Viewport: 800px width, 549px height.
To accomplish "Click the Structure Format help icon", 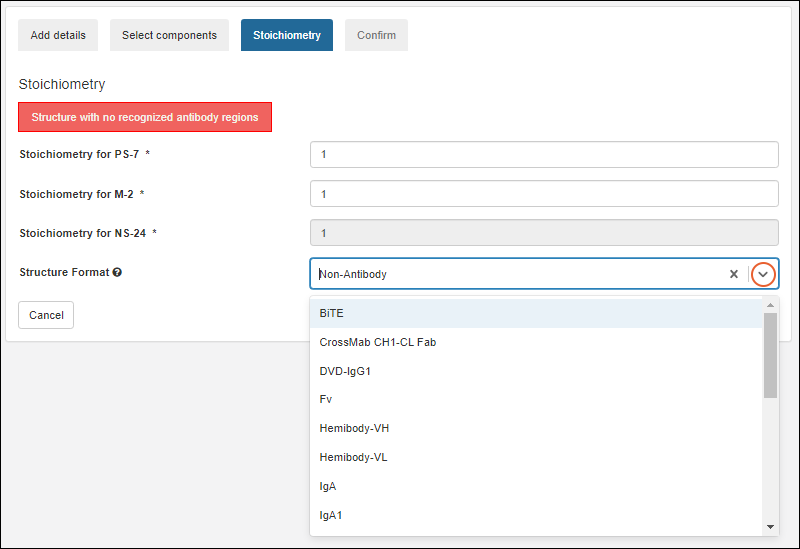I will 117,272.
